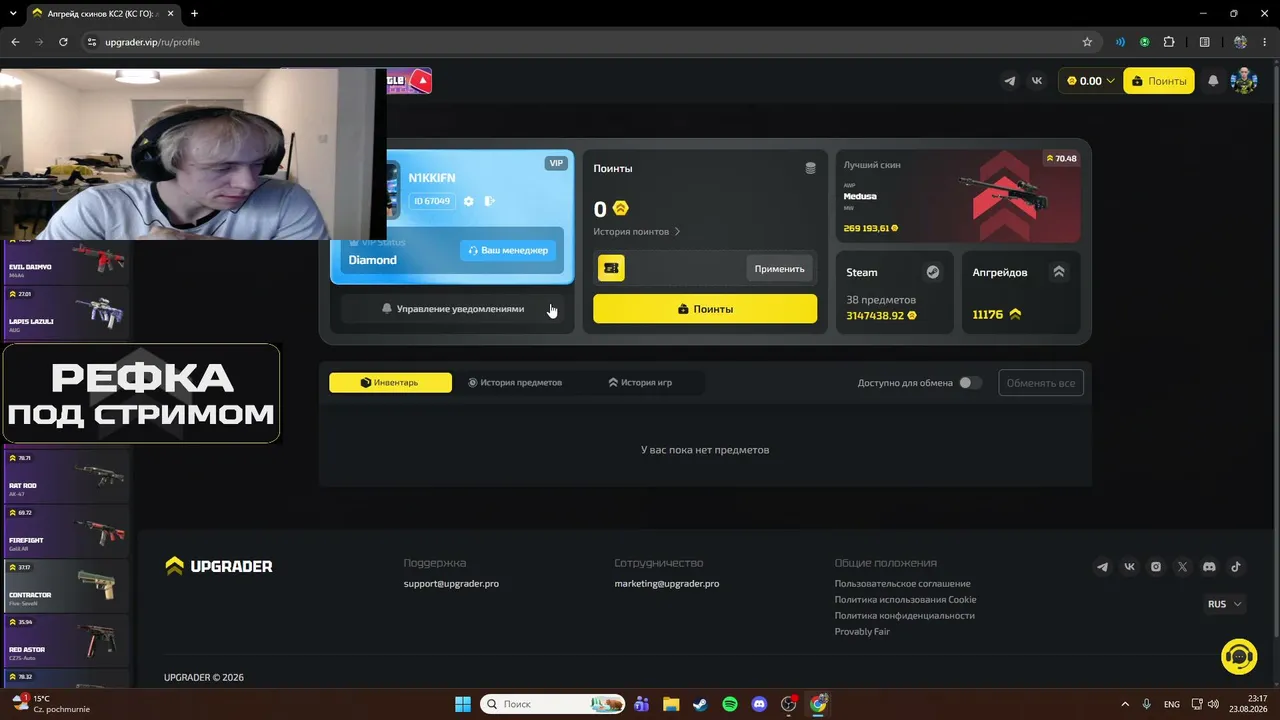
Task: Click the Steam logo icon in the Steam card
Action: pos(933,272)
